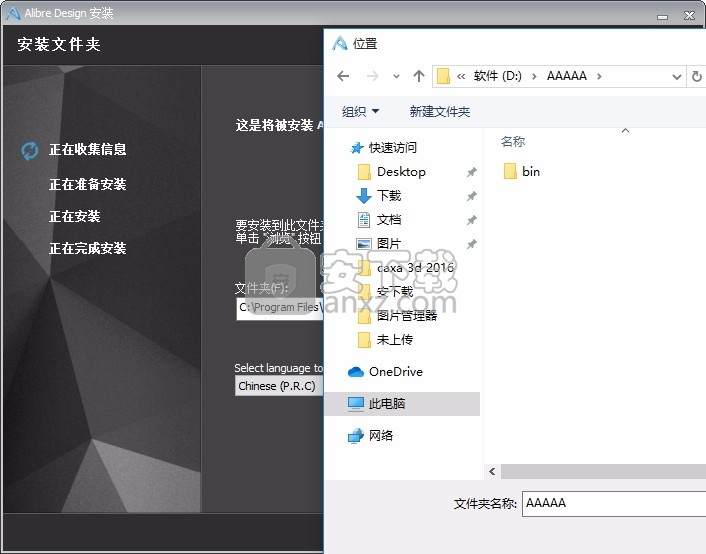Viewport: 706px width, 554px height.
Task: Select 正在准备安装 step in installer
Action: pyautogui.click(x=88, y=184)
